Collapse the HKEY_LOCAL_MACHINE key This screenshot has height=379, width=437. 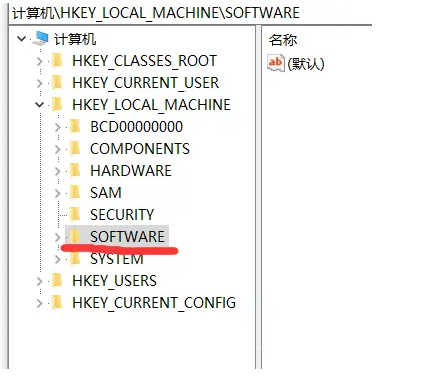(x=40, y=105)
